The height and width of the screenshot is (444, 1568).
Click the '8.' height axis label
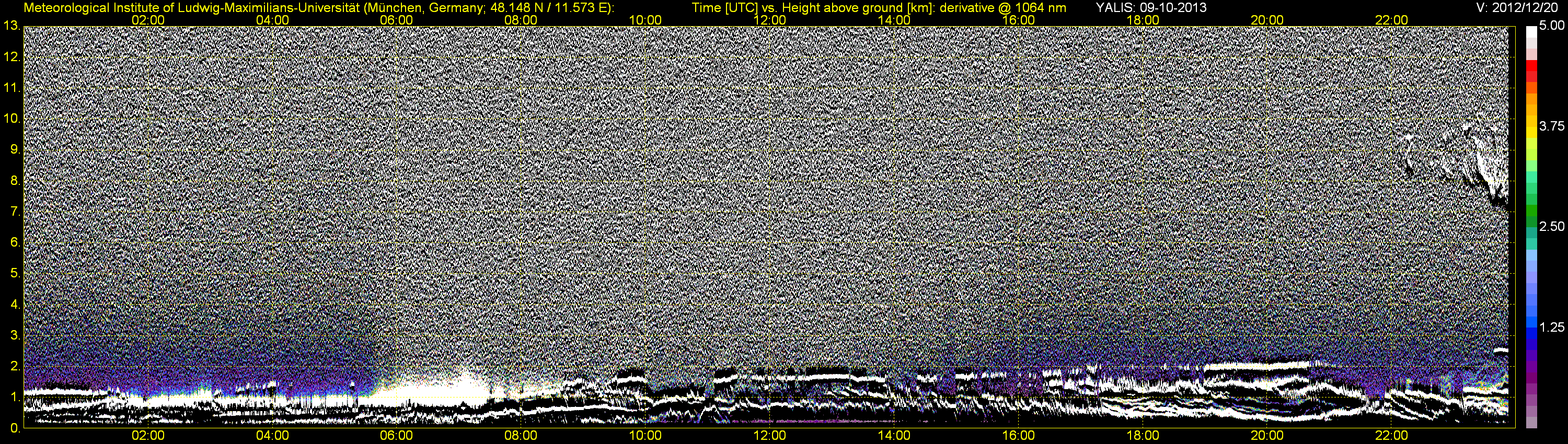[15, 181]
